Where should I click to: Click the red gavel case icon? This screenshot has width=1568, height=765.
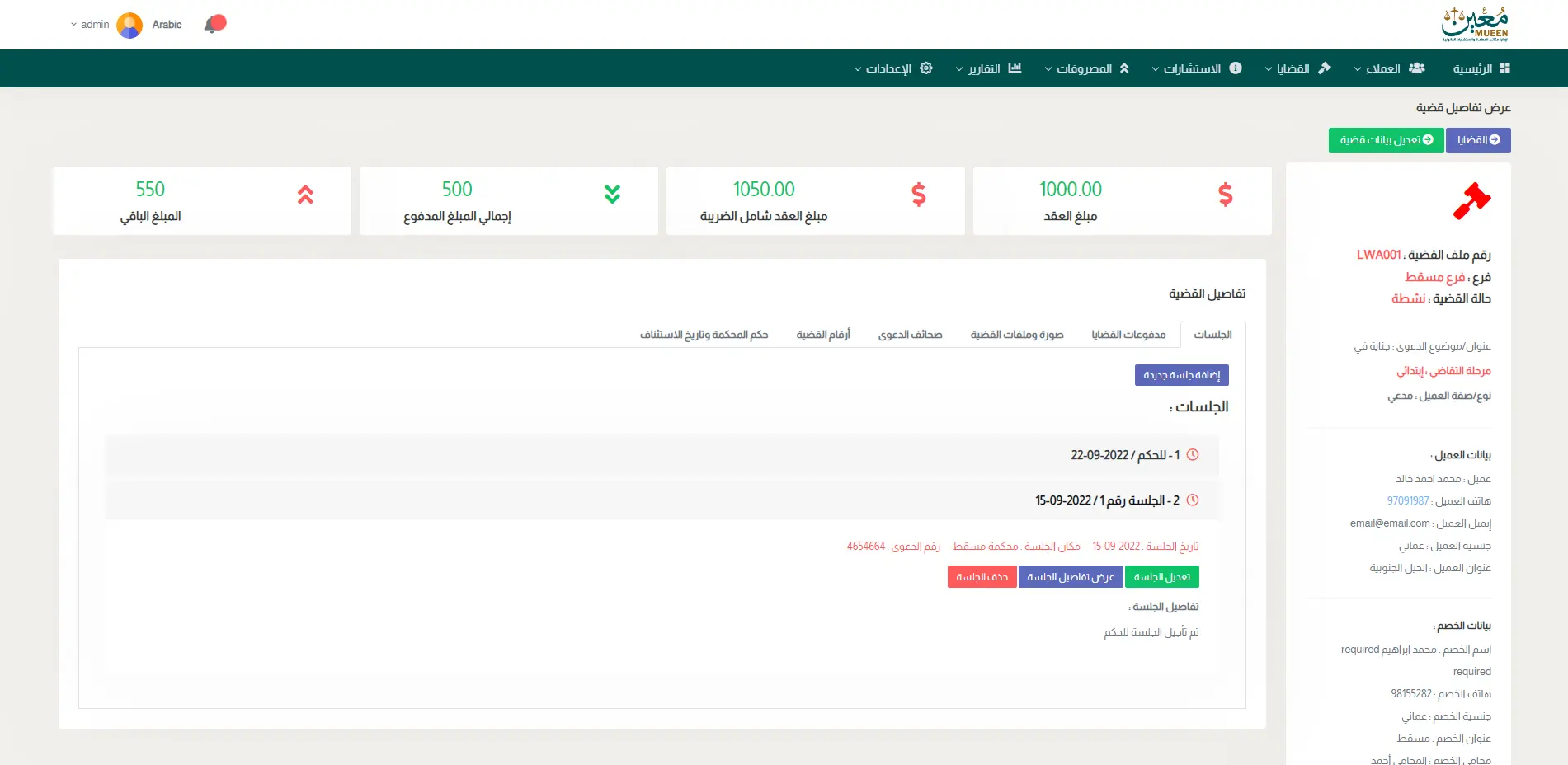tap(1471, 201)
